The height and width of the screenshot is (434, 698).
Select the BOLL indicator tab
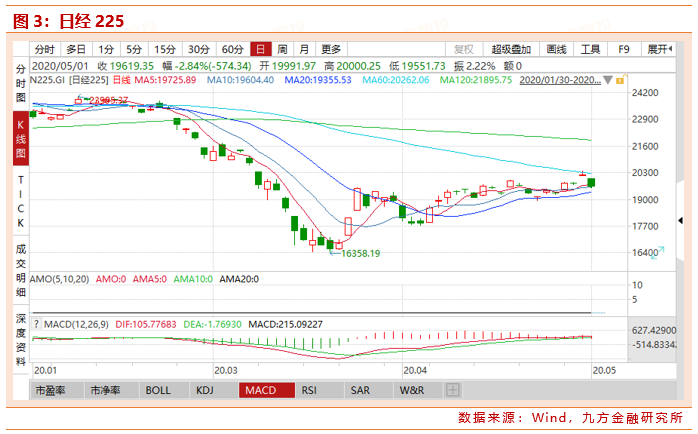click(x=158, y=390)
